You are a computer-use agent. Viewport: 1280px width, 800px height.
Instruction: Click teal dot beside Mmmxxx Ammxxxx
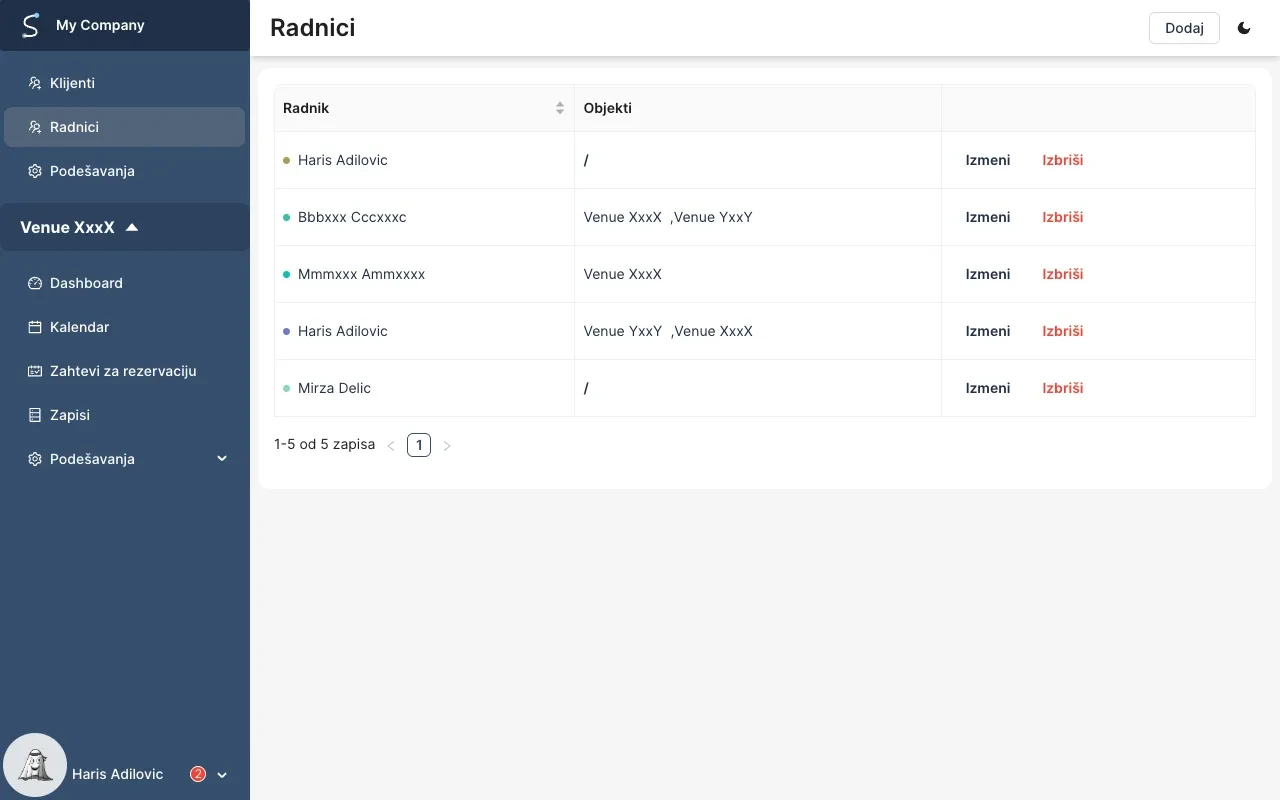tap(287, 274)
